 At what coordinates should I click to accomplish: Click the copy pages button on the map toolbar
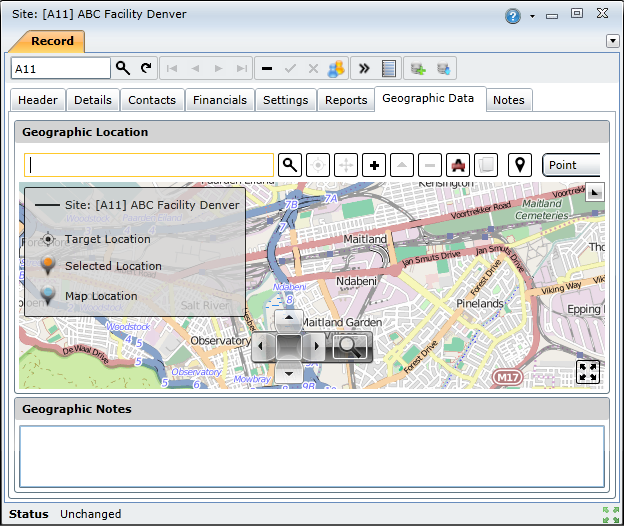pos(486,165)
